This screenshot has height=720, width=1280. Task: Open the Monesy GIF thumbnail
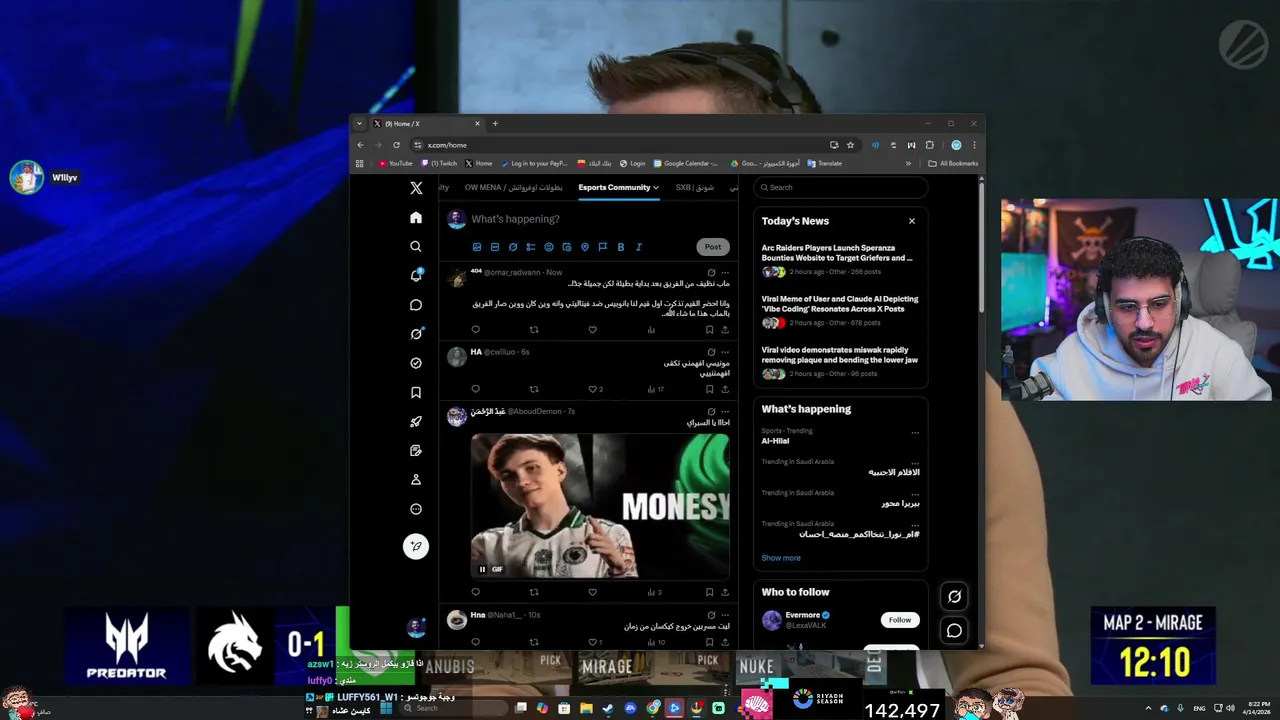600,505
